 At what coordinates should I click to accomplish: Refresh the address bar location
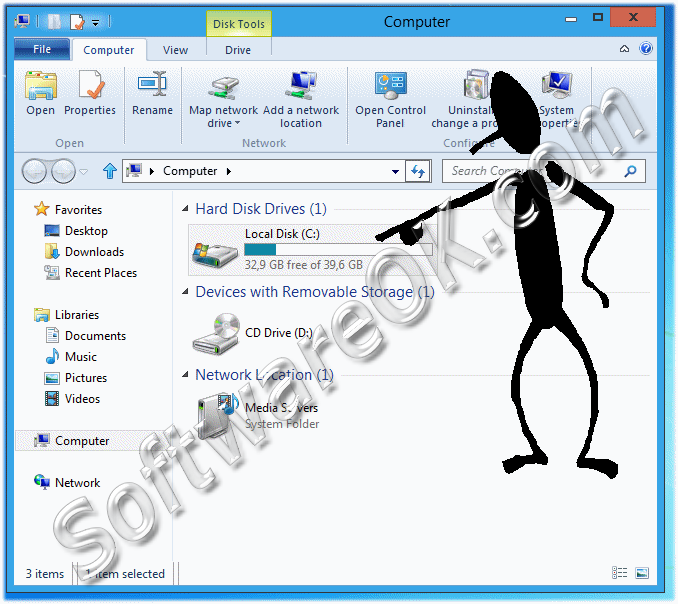point(418,171)
